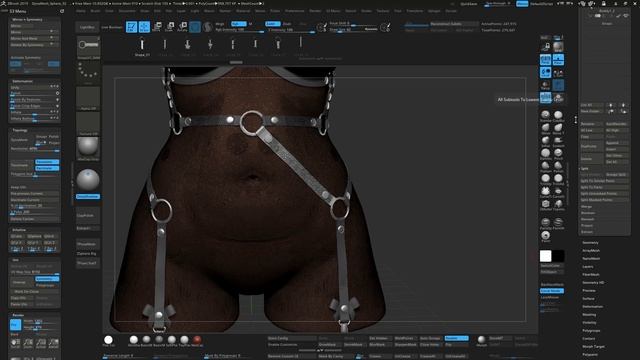Screen dimensions: 640x360
Task: Pick the Snake_01 brush preset
Action: 142,47
